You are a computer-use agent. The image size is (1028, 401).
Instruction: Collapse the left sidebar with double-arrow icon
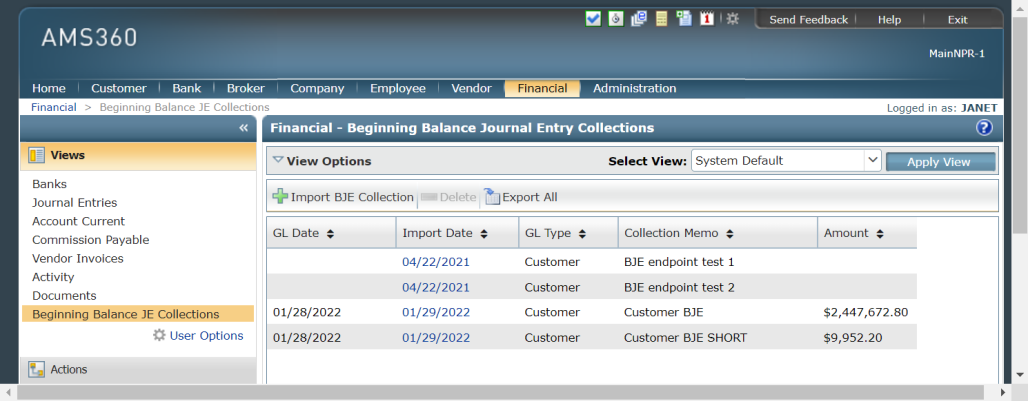pyautogui.click(x=243, y=128)
